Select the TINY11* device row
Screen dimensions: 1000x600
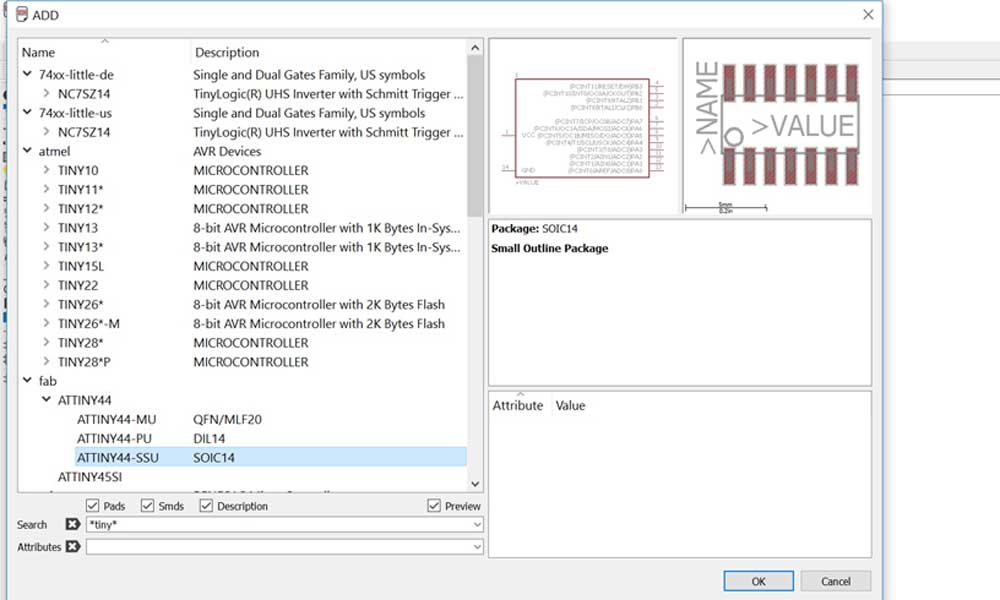click(x=80, y=189)
